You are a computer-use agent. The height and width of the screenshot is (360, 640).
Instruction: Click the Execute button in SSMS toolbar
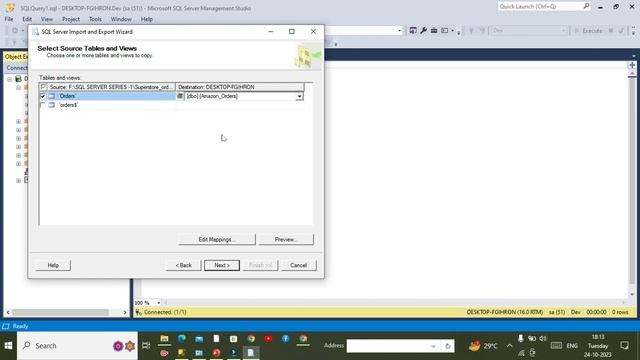(x=588, y=31)
